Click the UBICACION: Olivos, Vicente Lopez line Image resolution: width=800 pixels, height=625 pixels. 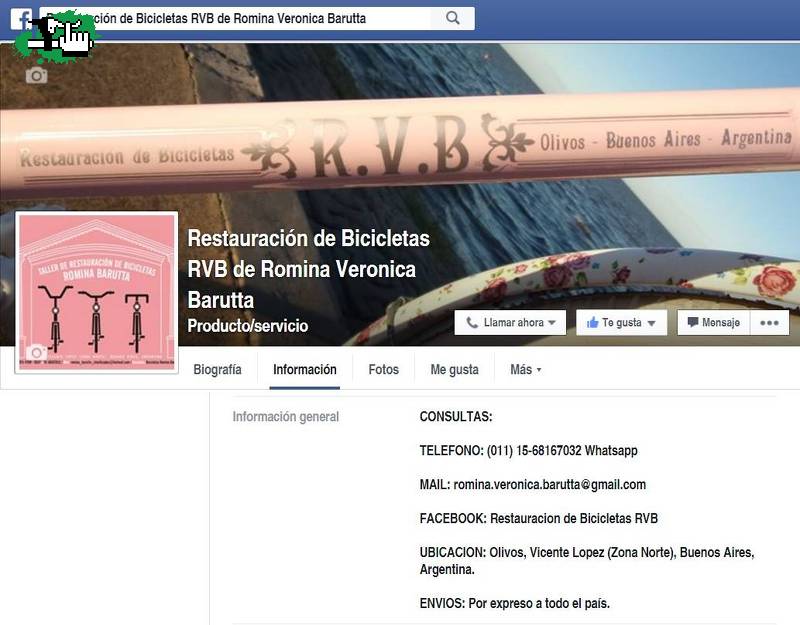coord(587,561)
